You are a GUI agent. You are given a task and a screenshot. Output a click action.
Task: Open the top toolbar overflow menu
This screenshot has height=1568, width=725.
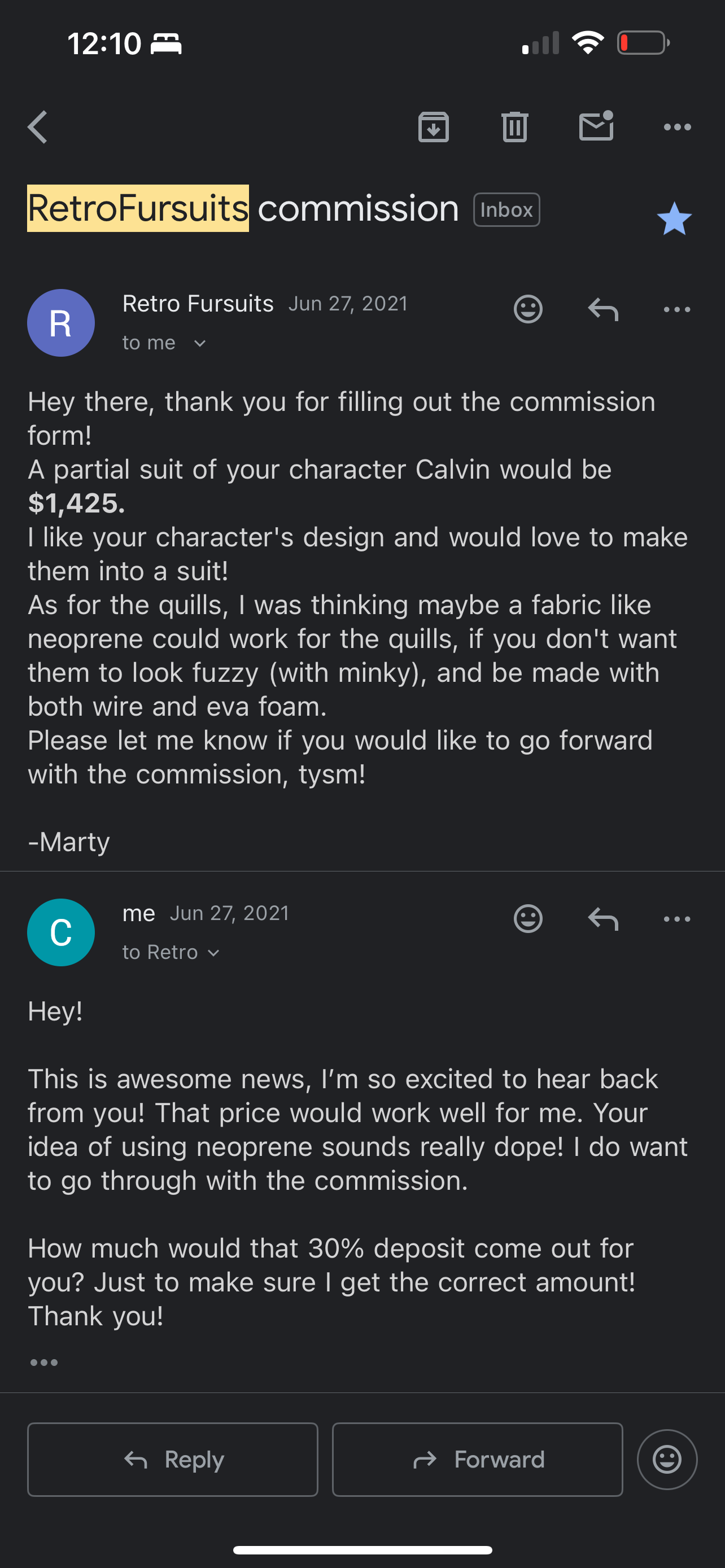(677, 127)
